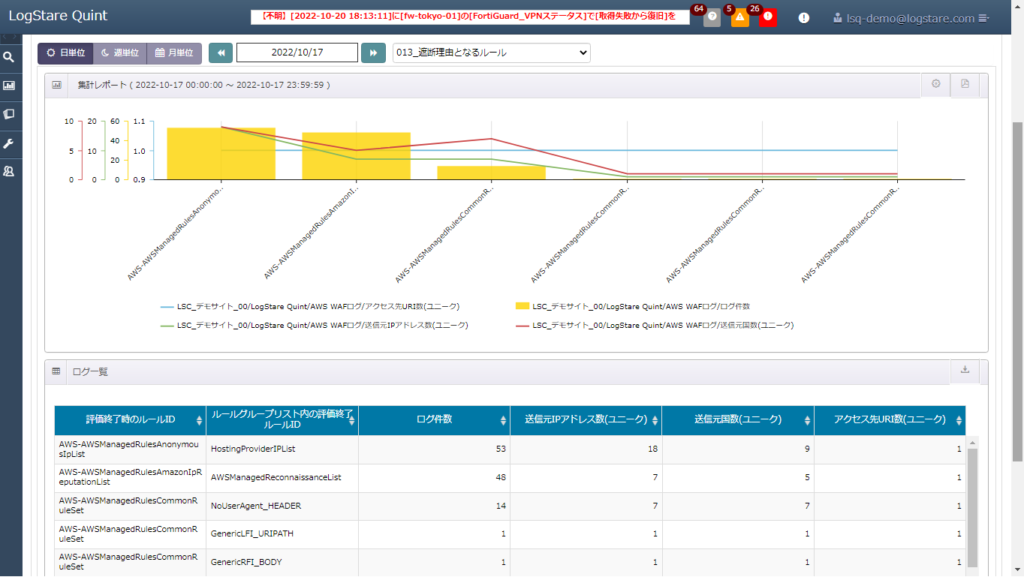Open the users icon in left sidebar
The width and height of the screenshot is (1024, 580).
(8, 171)
